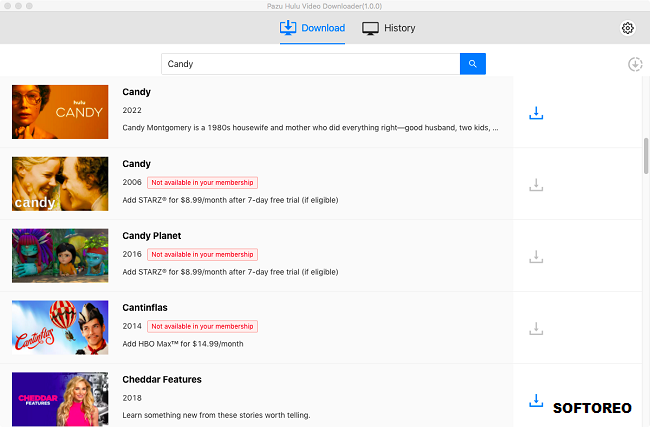Click download icon for Candy Planet
This screenshot has height=427, width=650.
tap(536, 256)
